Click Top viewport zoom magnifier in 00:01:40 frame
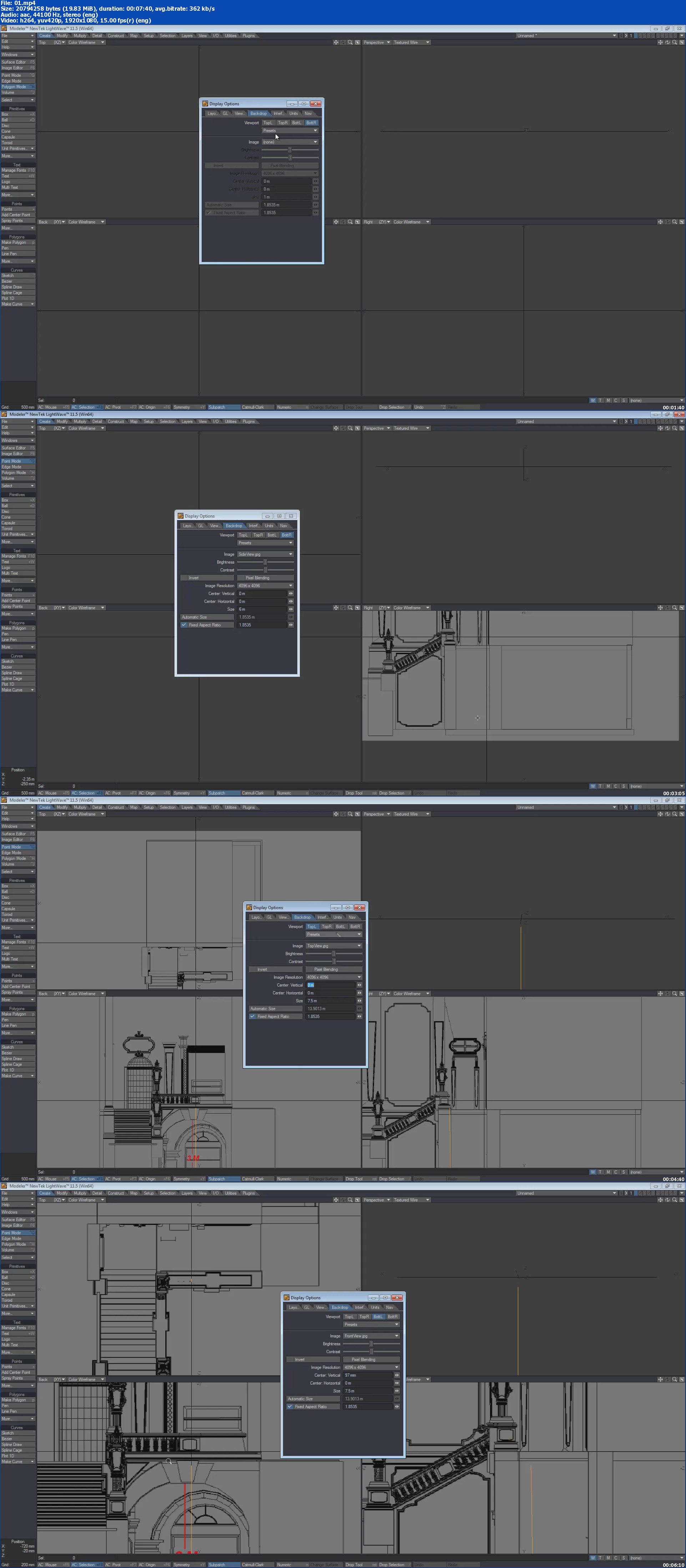The image size is (686, 1568). coord(350,42)
